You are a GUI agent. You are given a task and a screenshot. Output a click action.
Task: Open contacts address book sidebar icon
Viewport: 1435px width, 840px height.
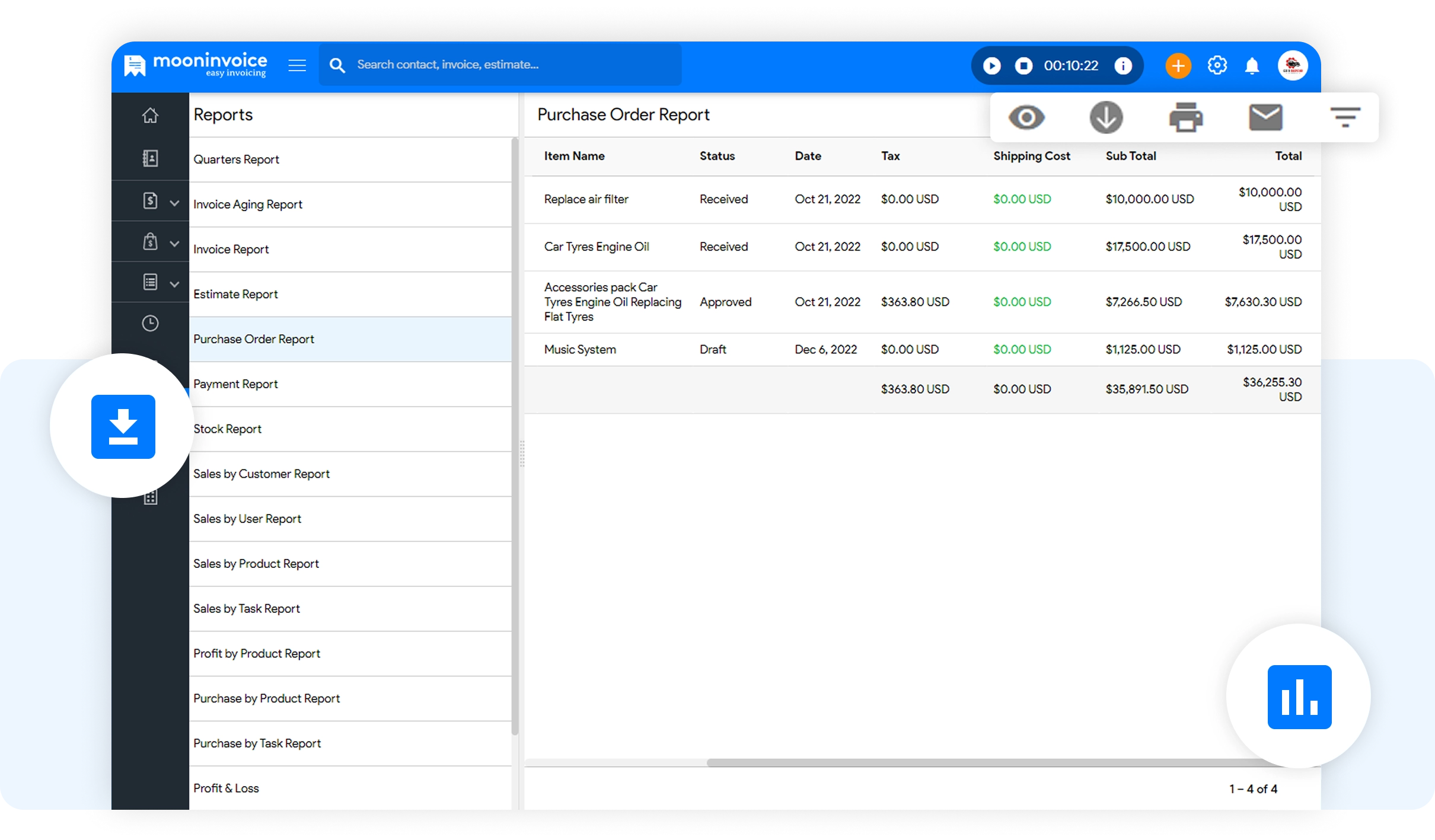click(150, 158)
